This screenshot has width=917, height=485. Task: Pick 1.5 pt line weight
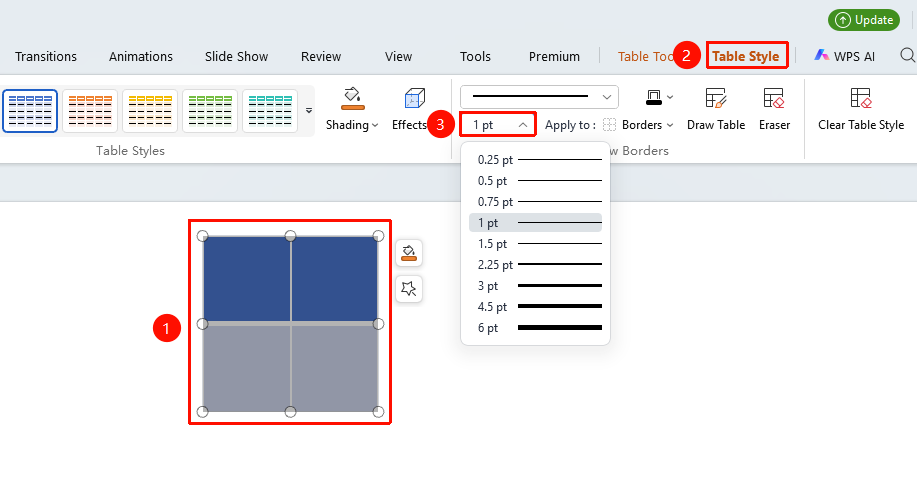pos(535,244)
